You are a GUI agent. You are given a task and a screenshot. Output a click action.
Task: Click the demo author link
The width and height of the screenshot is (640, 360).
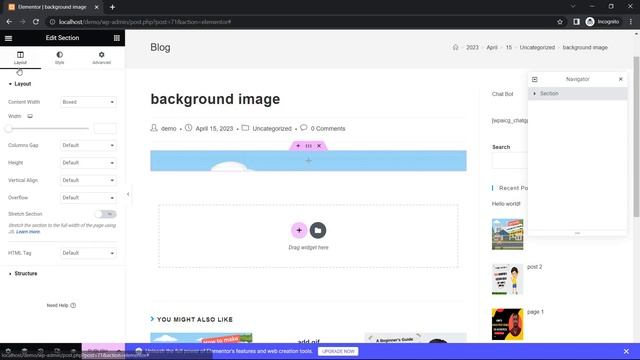click(x=169, y=129)
